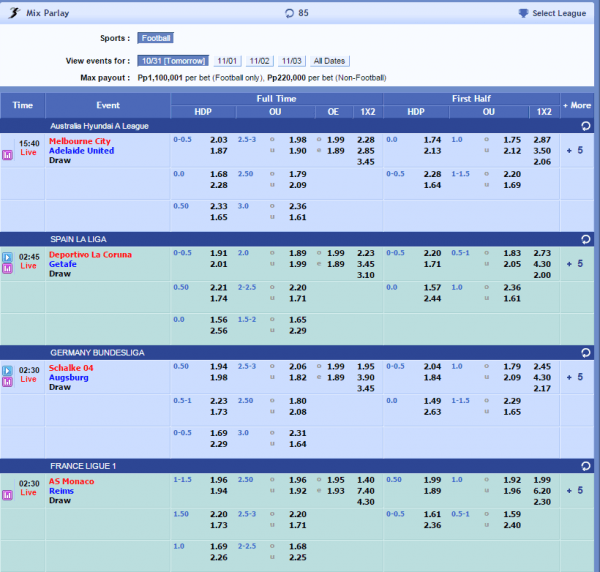600x572 pixels.
Task: Pick Schalke first half HDP odds 2.04
Action: pos(432,367)
